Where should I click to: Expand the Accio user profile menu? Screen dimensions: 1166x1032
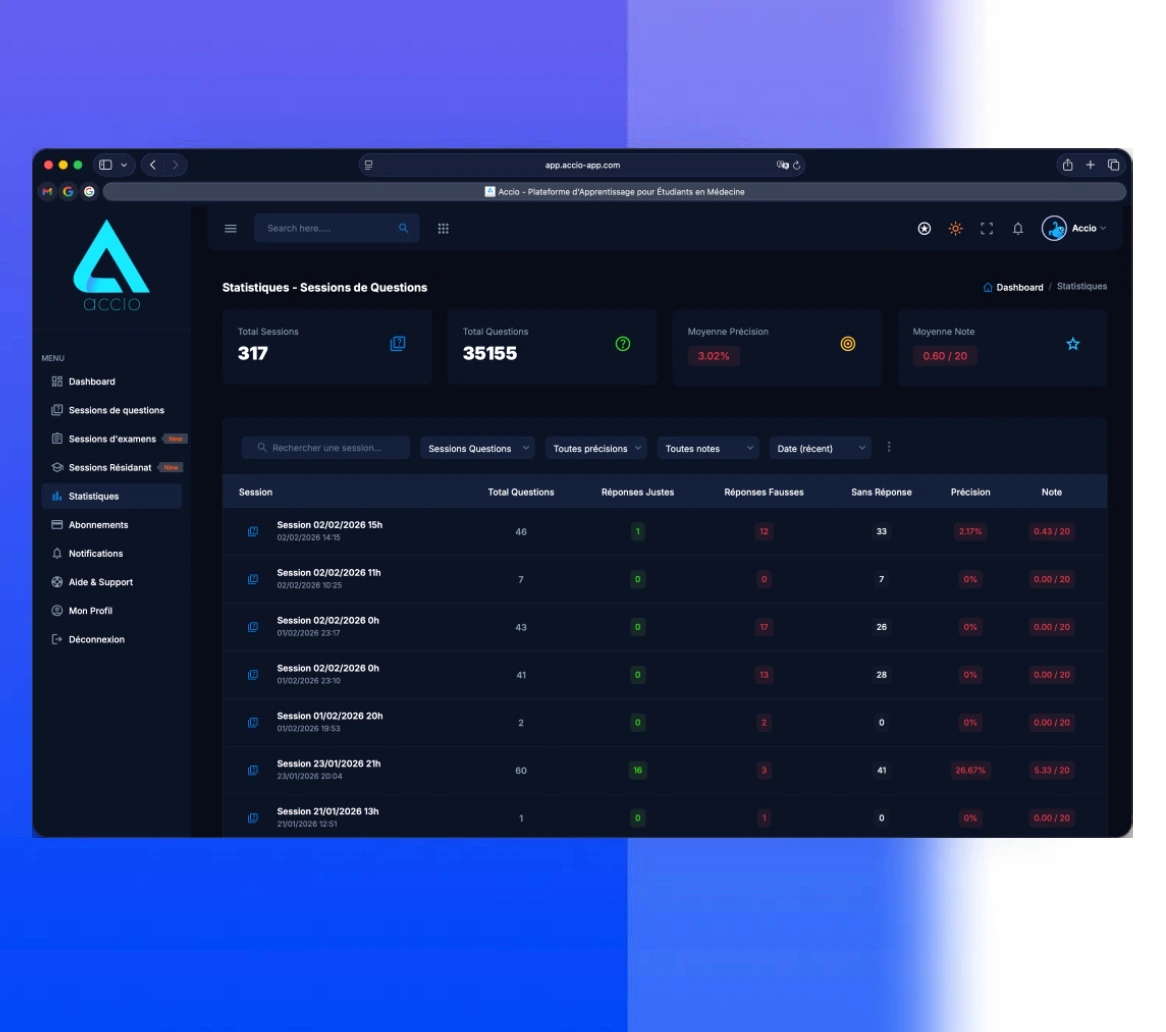[x=1076, y=229]
